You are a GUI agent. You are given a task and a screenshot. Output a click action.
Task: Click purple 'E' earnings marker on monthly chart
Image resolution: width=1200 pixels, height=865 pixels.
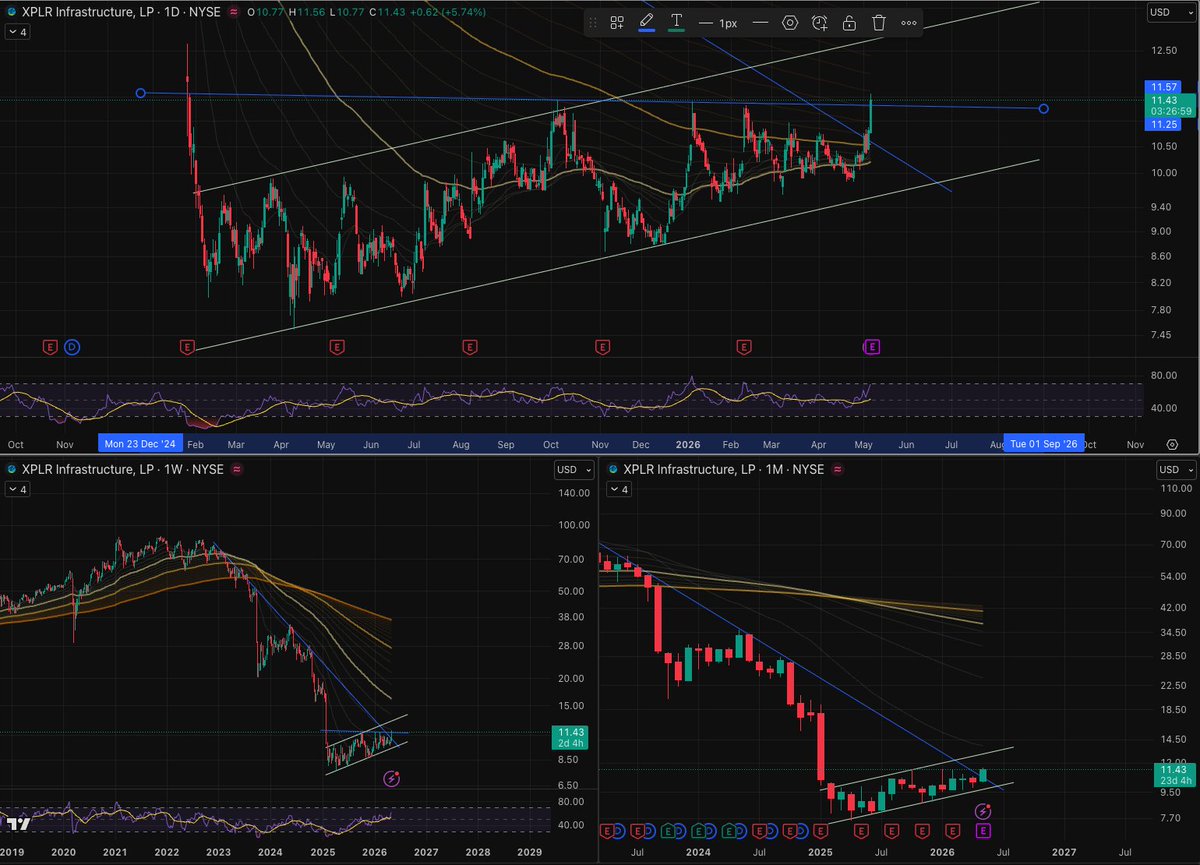984,831
